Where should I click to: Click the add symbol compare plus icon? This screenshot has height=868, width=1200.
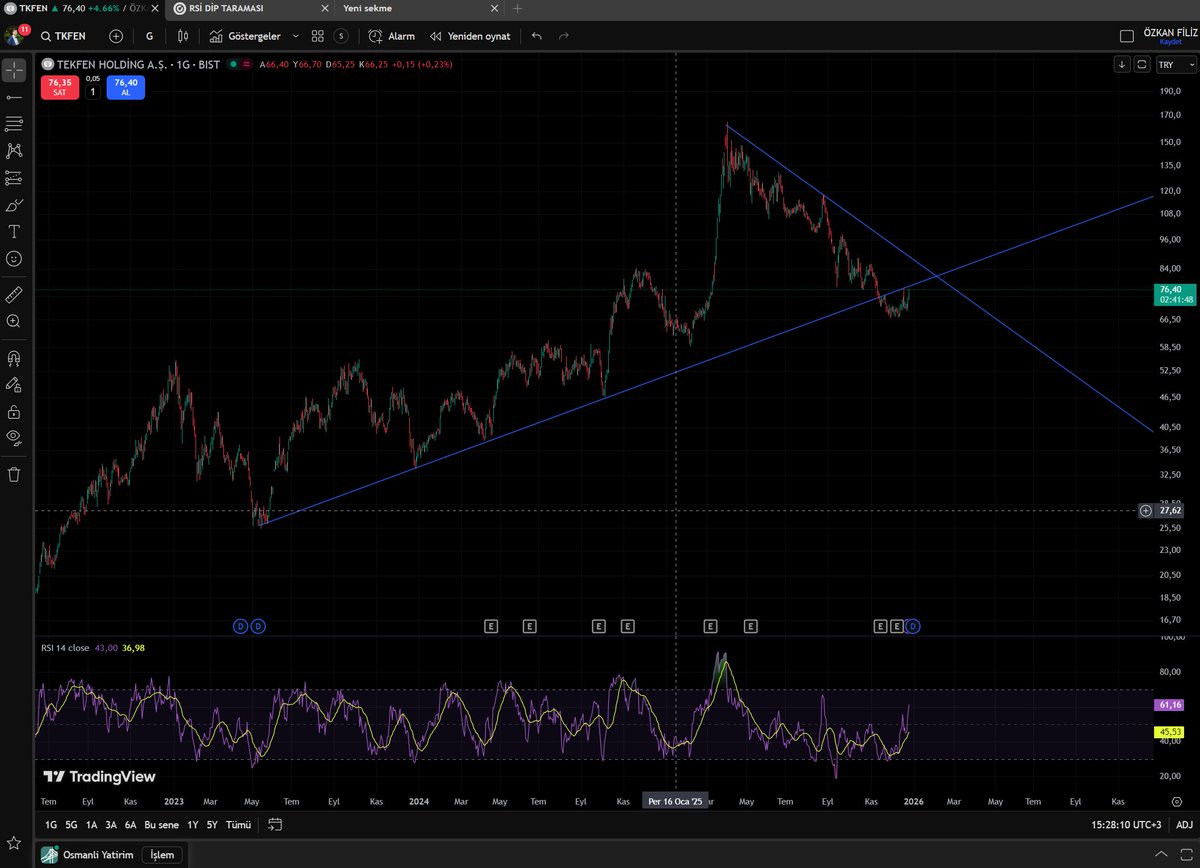point(116,36)
